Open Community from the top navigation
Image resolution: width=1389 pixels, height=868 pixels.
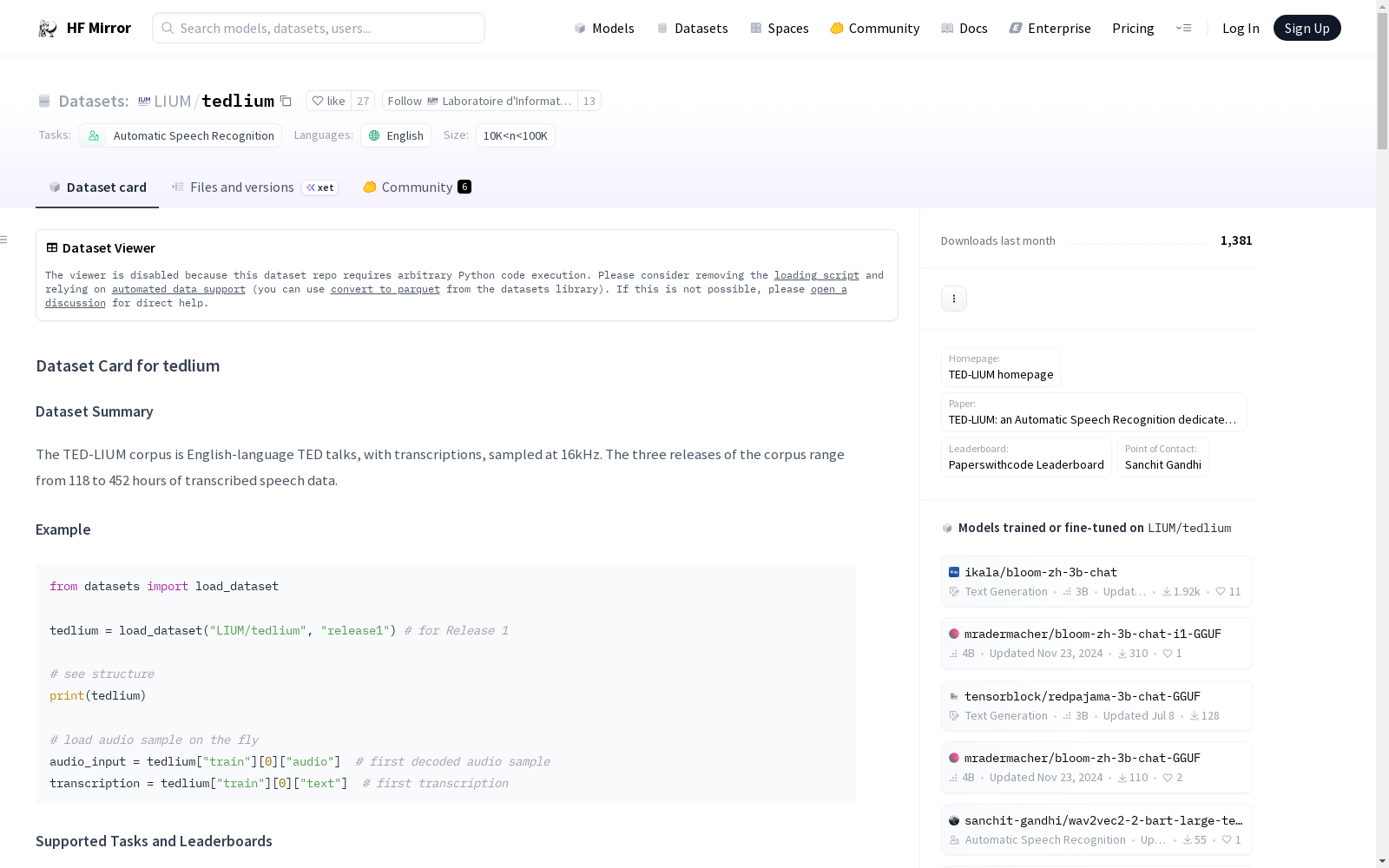pyautogui.click(x=875, y=28)
